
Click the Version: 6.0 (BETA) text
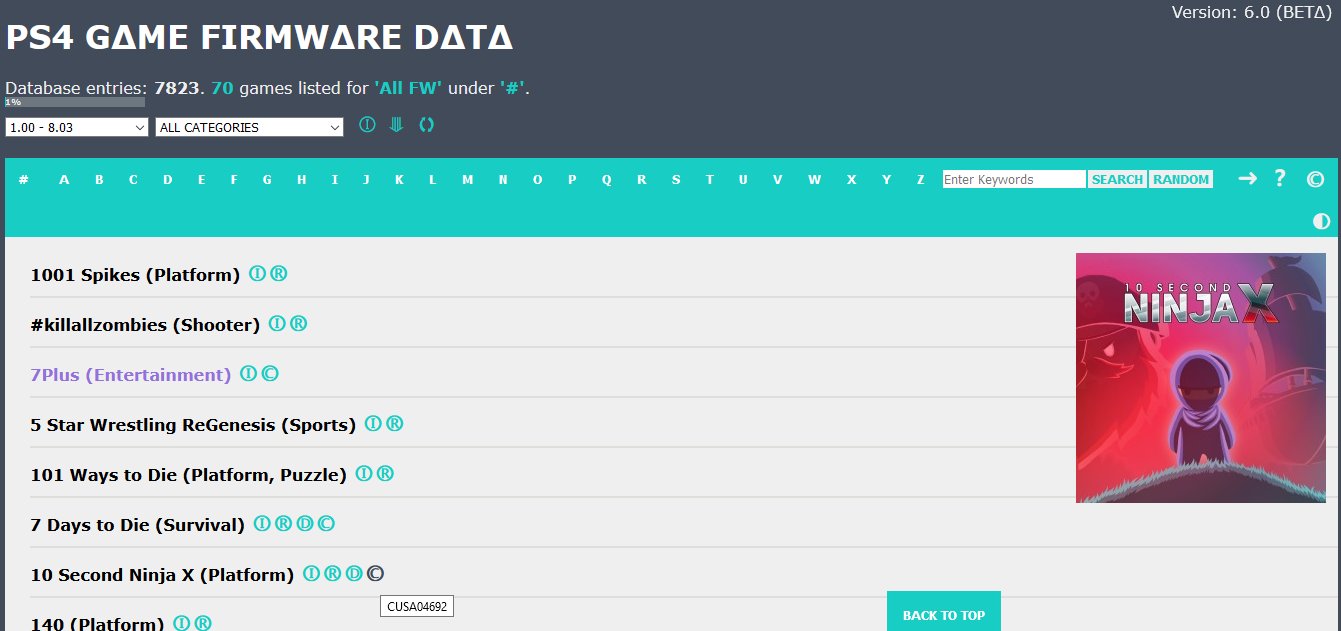[1253, 13]
